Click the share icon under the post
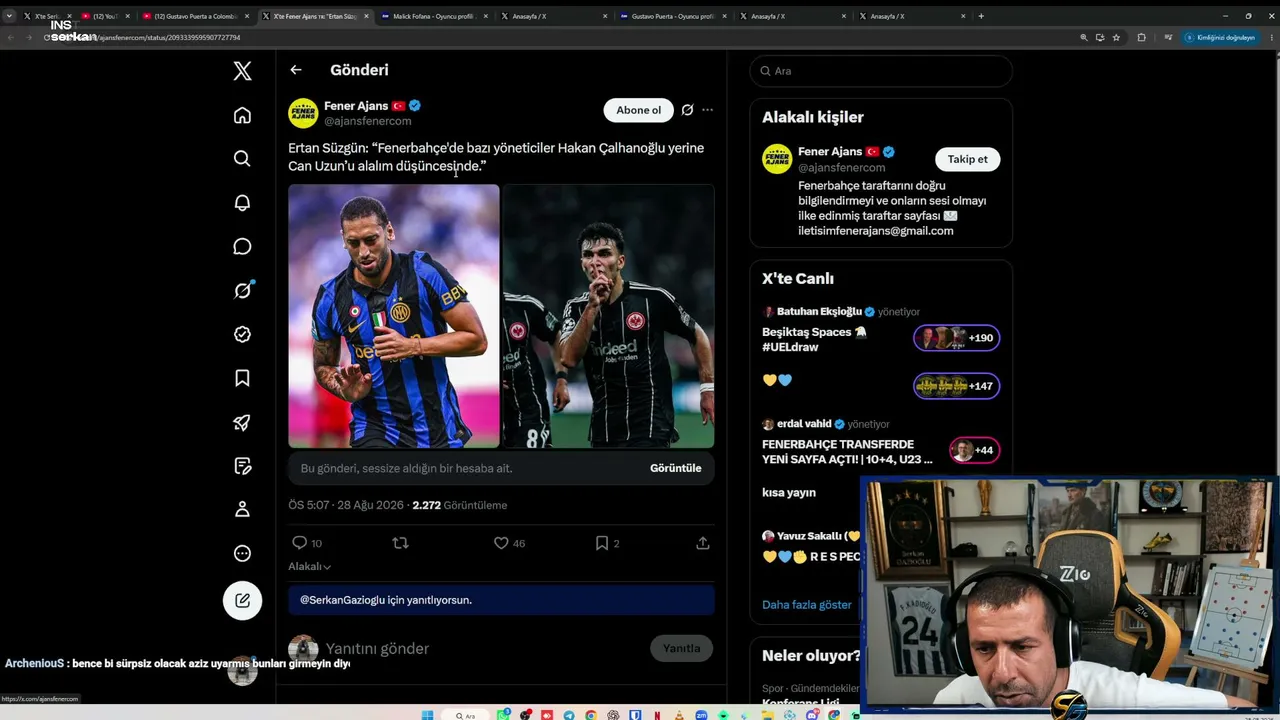 pyautogui.click(x=703, y=543)
